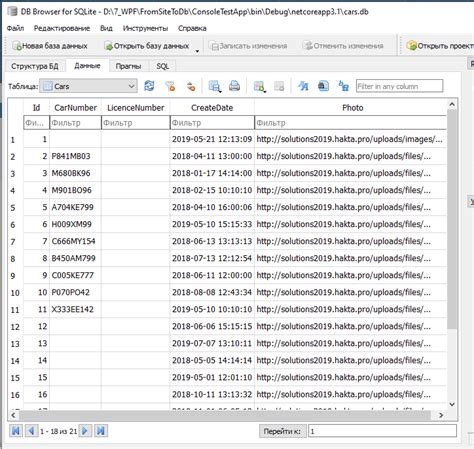Clear all filters using the funnel icon
Viewport: 474px width, 449px height.
[170, 86]
